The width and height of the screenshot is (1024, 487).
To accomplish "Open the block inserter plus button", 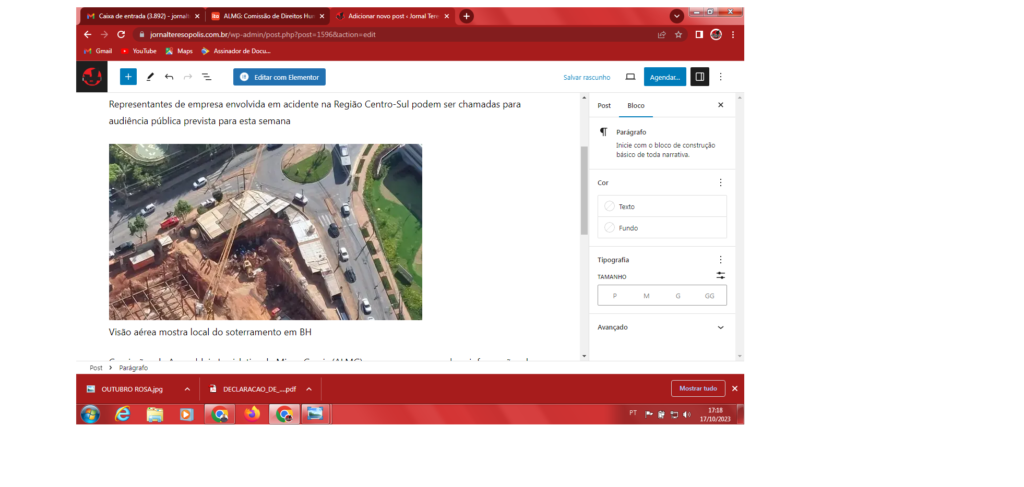I will click(x=128, y=77).
